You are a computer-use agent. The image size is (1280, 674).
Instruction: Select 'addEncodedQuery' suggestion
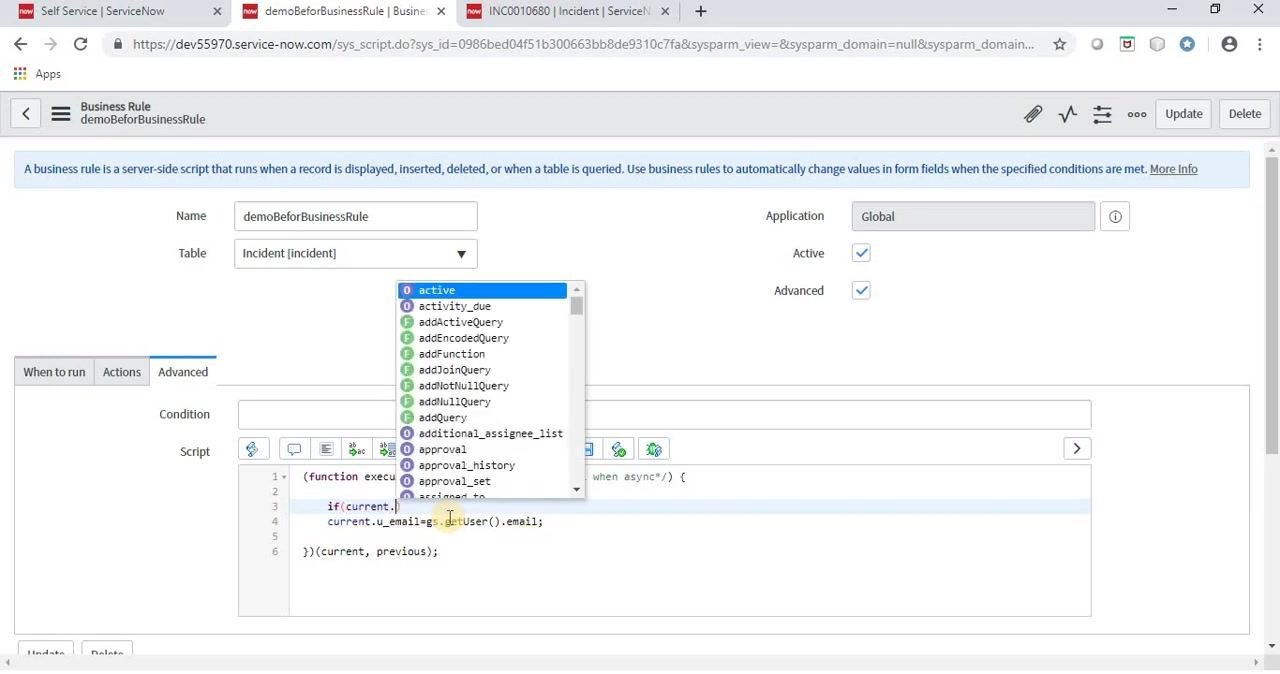pyautogui.click(x=483, y=338)
